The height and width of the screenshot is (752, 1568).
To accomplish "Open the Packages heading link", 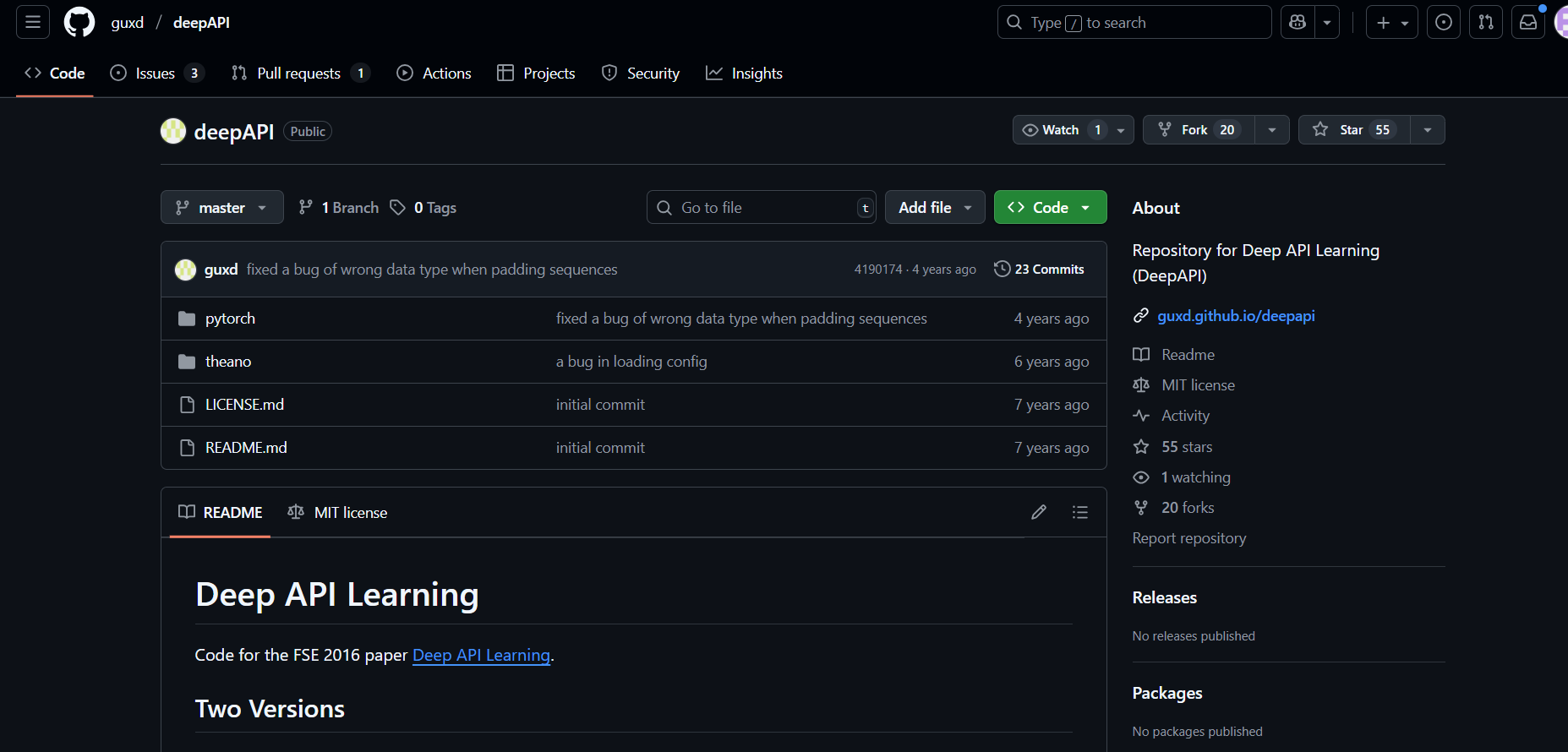I will click(x=1167, y=693).
